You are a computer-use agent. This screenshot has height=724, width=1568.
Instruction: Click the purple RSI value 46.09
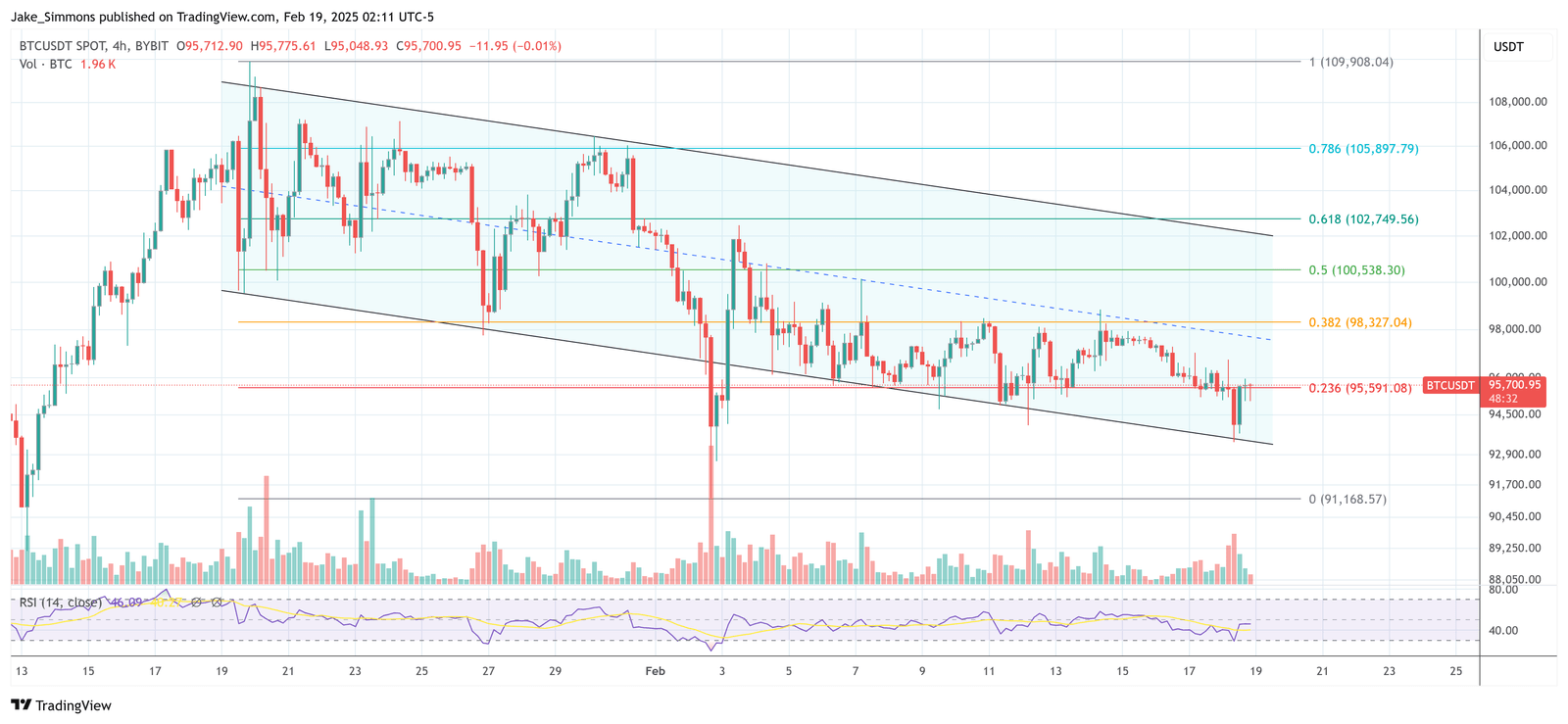[x=126, y=603]
